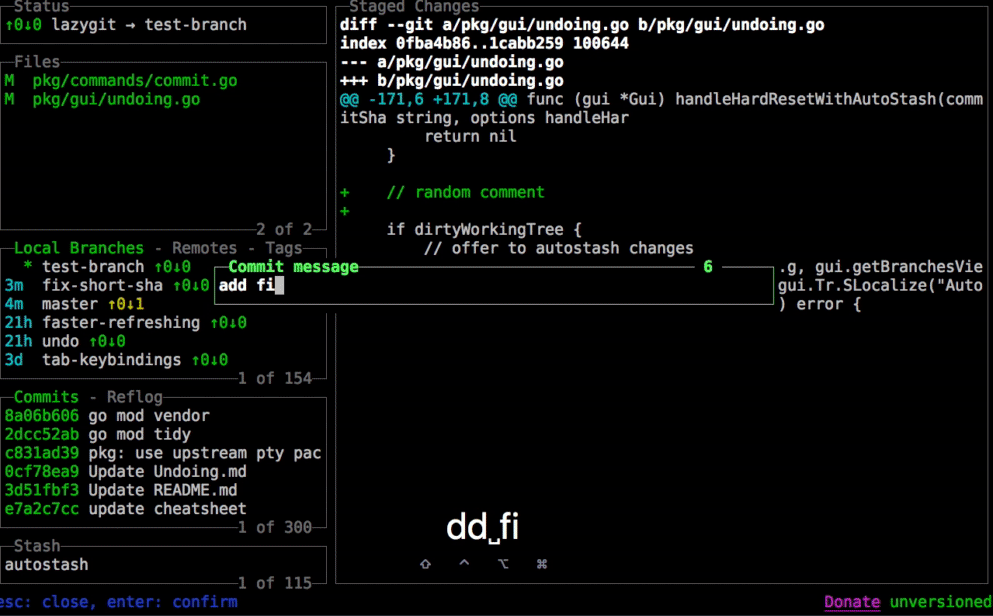Click the Files panel title
The height and width of the screenshot is (616, 993).
pyautogui.click(x=37, y=62)
